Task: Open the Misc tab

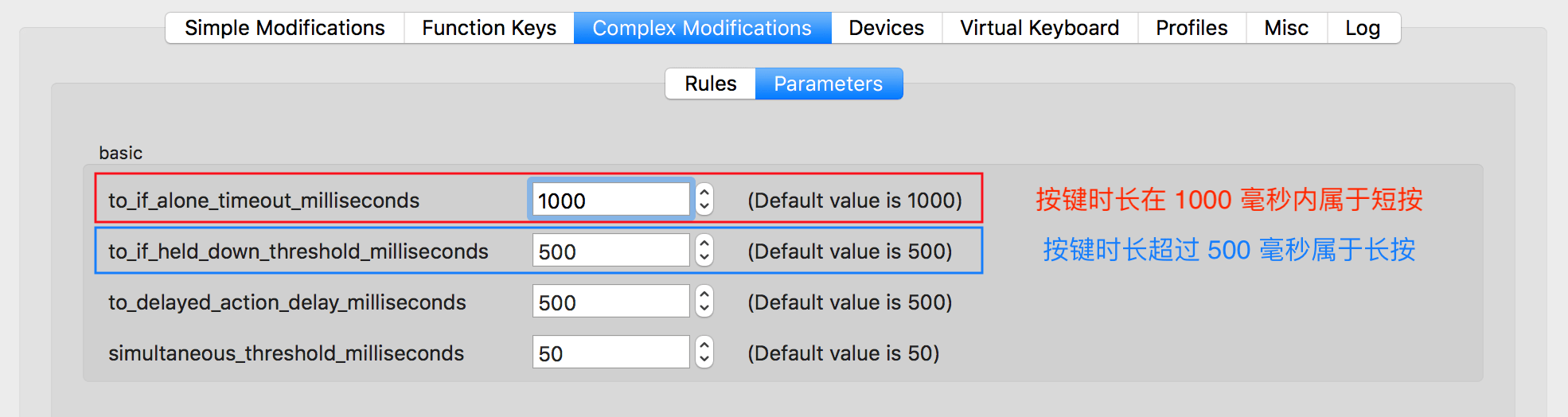Action: coord(1285,28)
